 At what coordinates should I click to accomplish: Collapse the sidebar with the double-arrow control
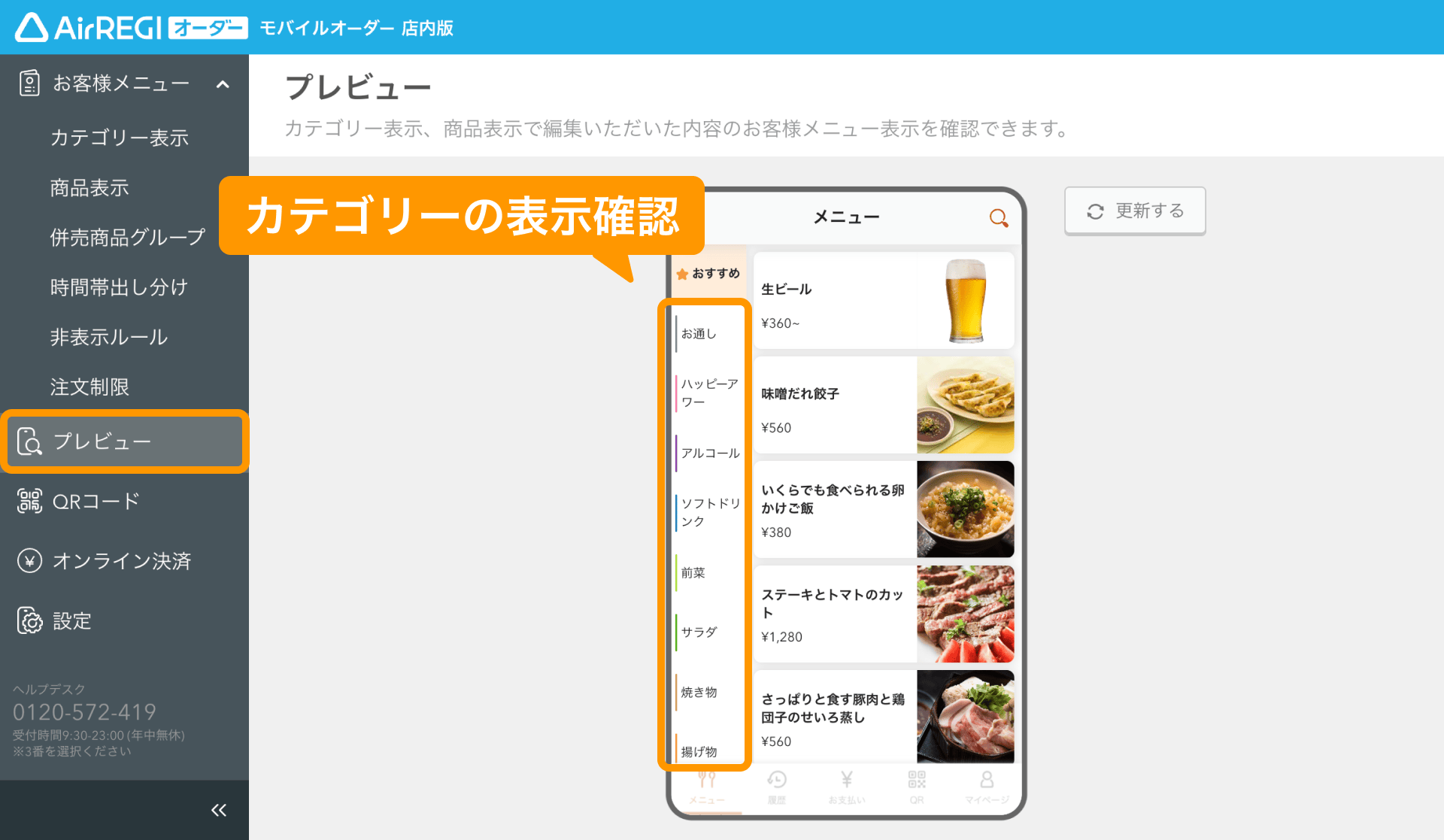(x=219, y=810)
